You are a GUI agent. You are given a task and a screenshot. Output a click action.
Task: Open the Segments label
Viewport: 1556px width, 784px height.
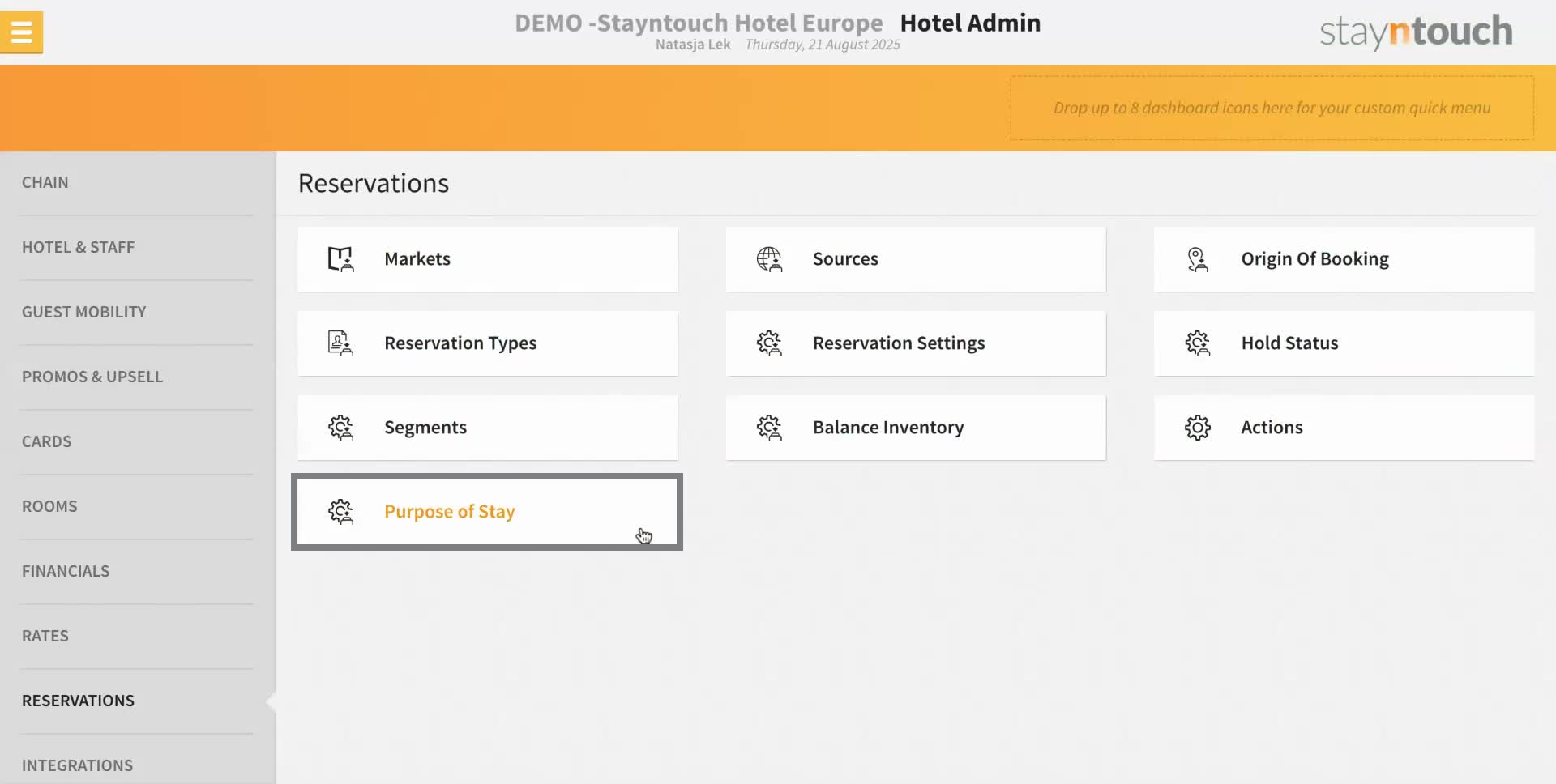click(x=425, y=428)
